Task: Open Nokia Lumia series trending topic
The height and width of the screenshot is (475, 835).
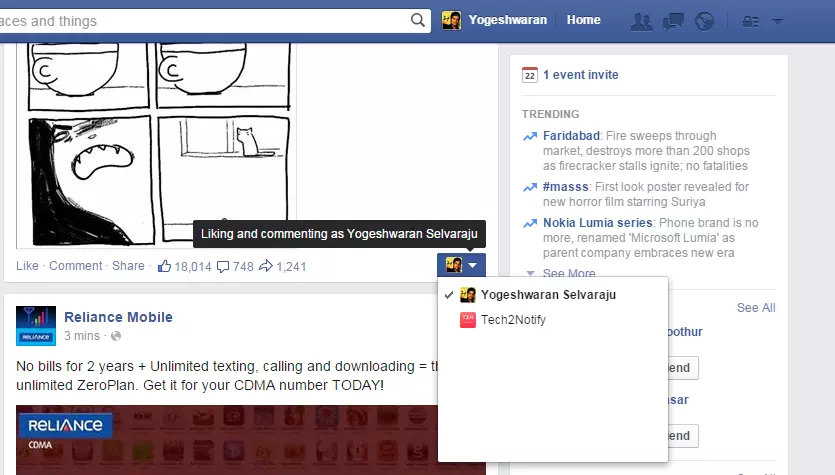Action: pyautogui.click(x=597, y=223)
